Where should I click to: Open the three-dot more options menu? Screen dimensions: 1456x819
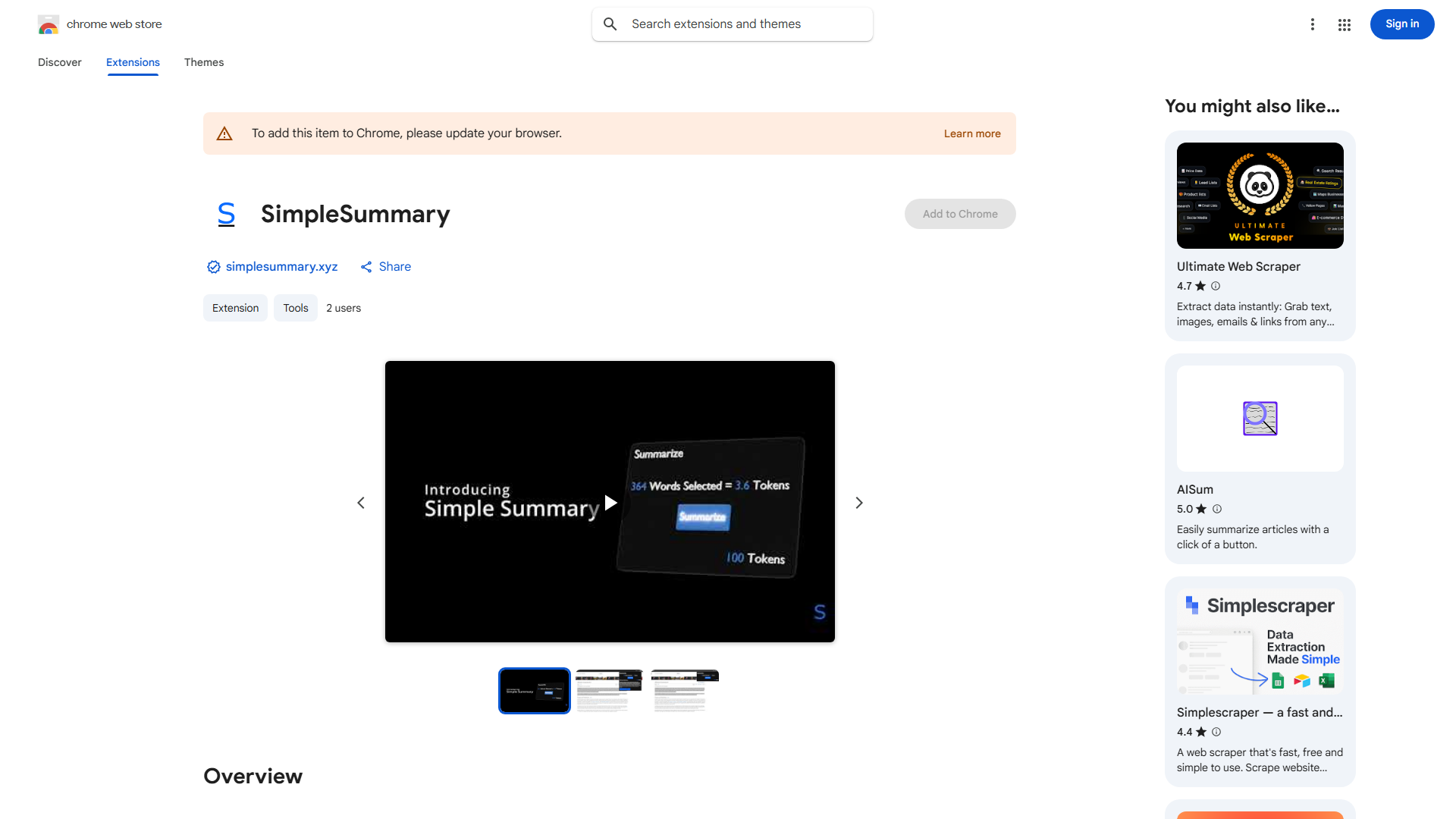pos(1313,25)
